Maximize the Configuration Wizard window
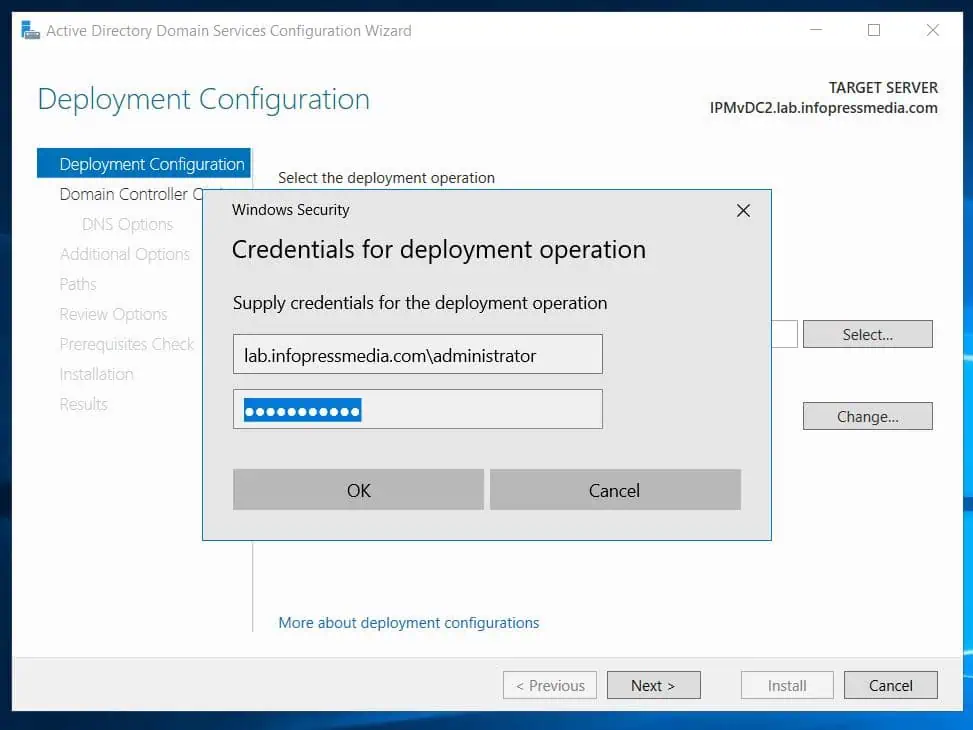Image resolution: width=973 pixels, height=730 pixels. [x=874, y=30]
